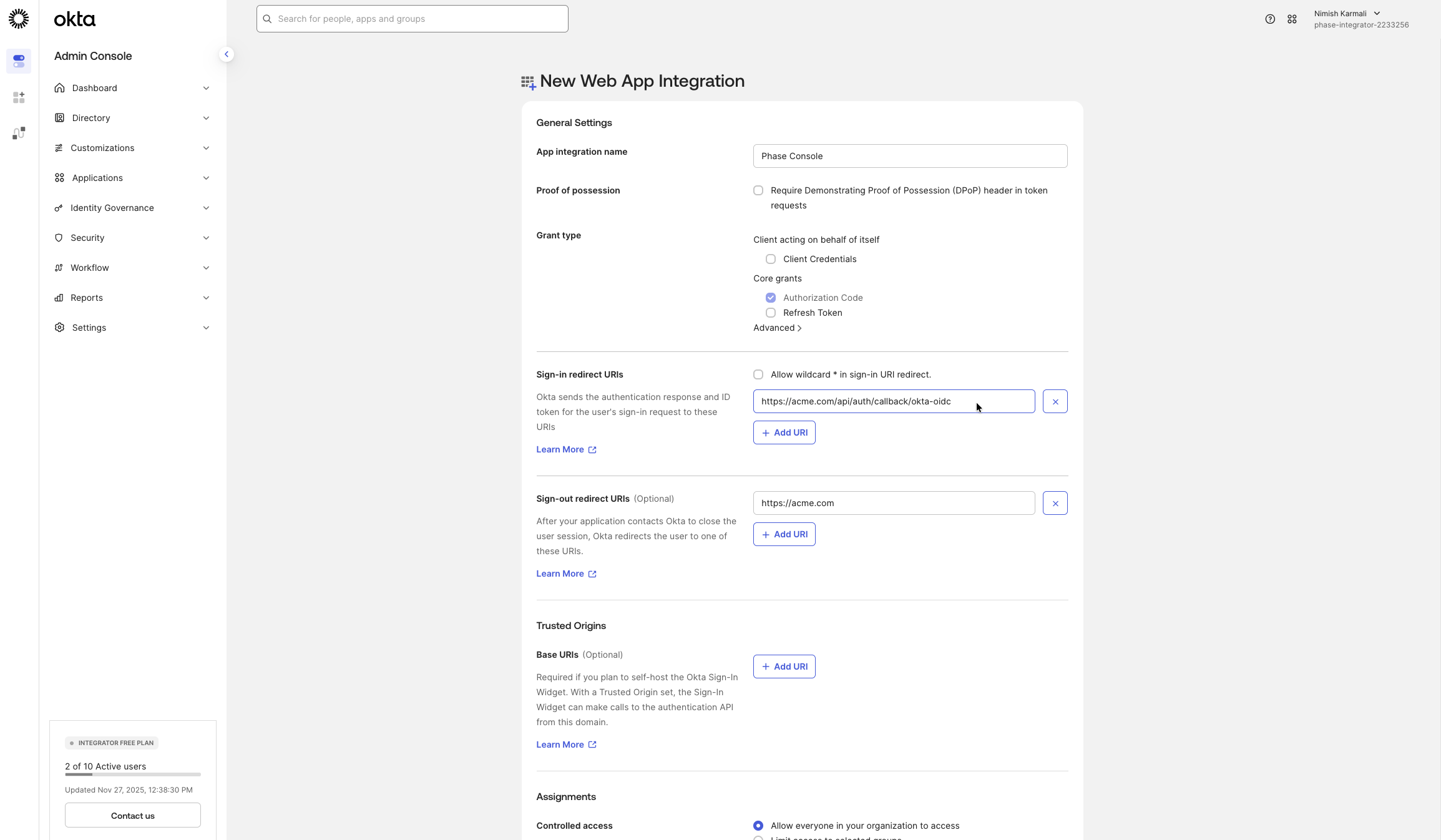Expand the Settings menu chevron
This screenshot has height=840, width=1441.
coord(206,328)
